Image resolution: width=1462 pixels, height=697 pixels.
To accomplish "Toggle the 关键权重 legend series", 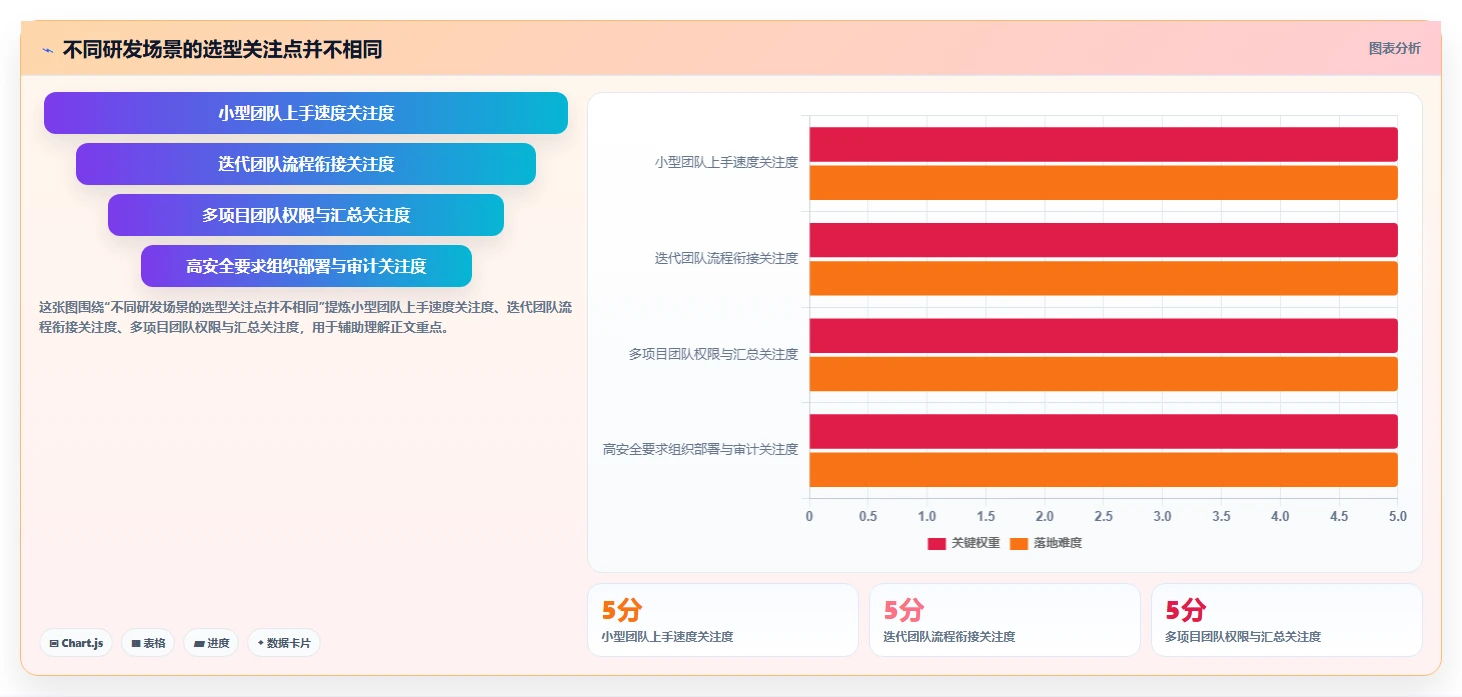I will pos(963,543).
